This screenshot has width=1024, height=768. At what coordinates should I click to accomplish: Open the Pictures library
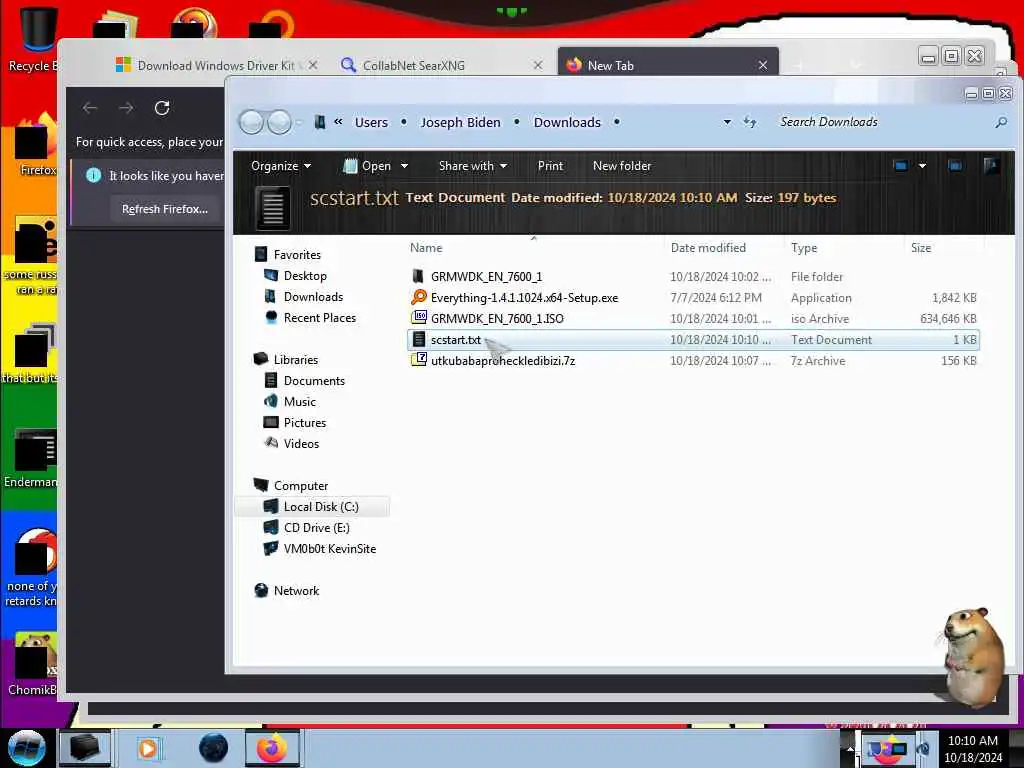coord(304,423)
